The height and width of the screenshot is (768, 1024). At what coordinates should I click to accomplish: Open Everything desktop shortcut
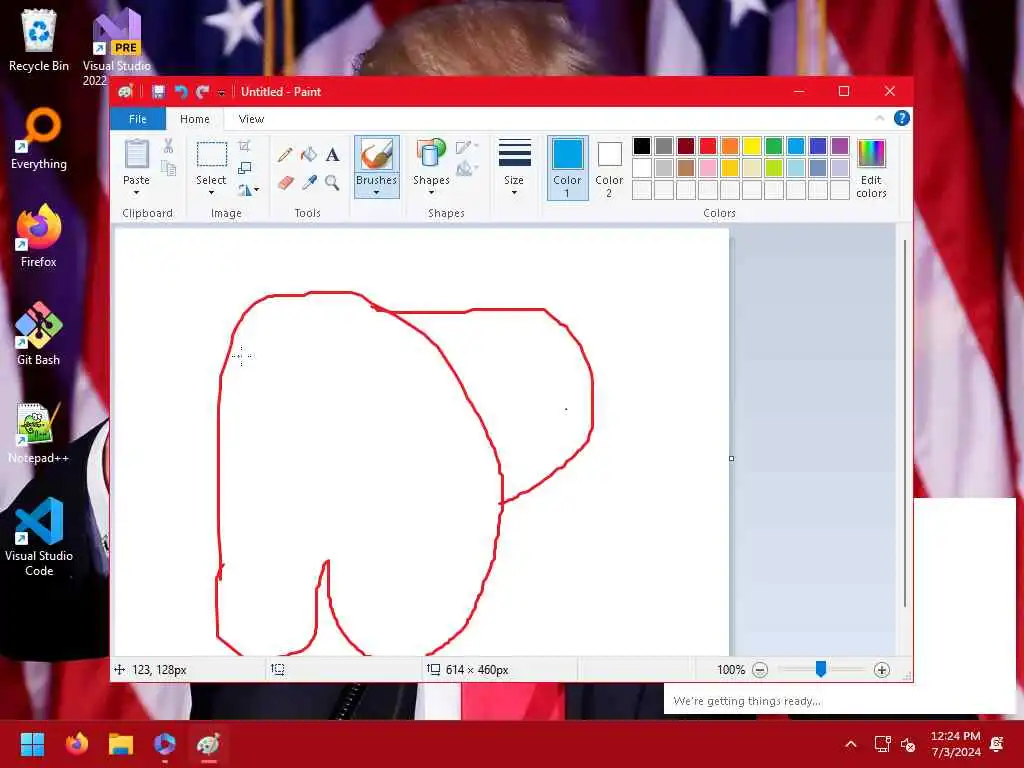pyautogui.click(x=39, y=138)
